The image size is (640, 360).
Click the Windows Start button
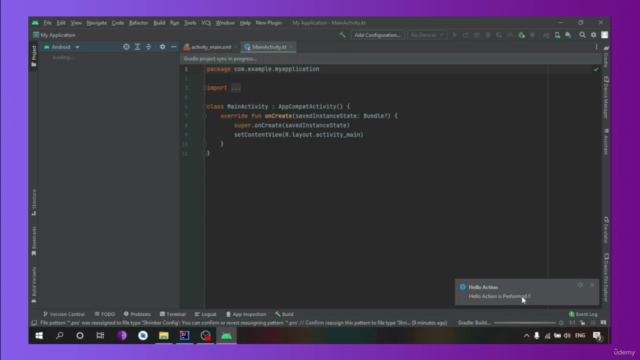39,336
